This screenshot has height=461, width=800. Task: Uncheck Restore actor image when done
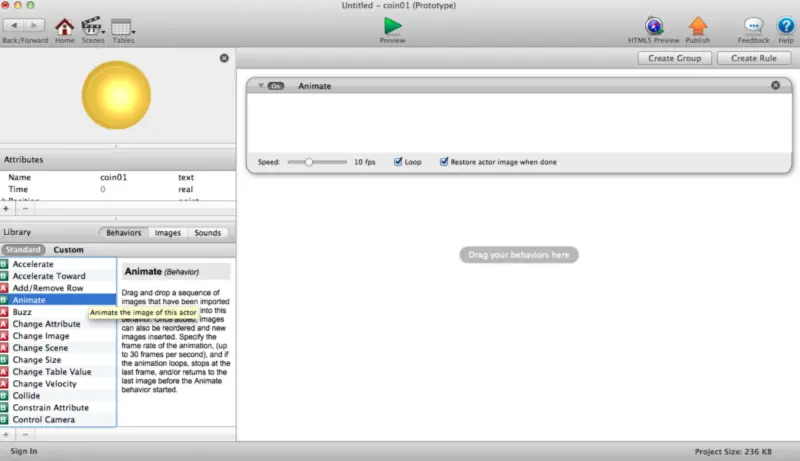tap(444, 162)
